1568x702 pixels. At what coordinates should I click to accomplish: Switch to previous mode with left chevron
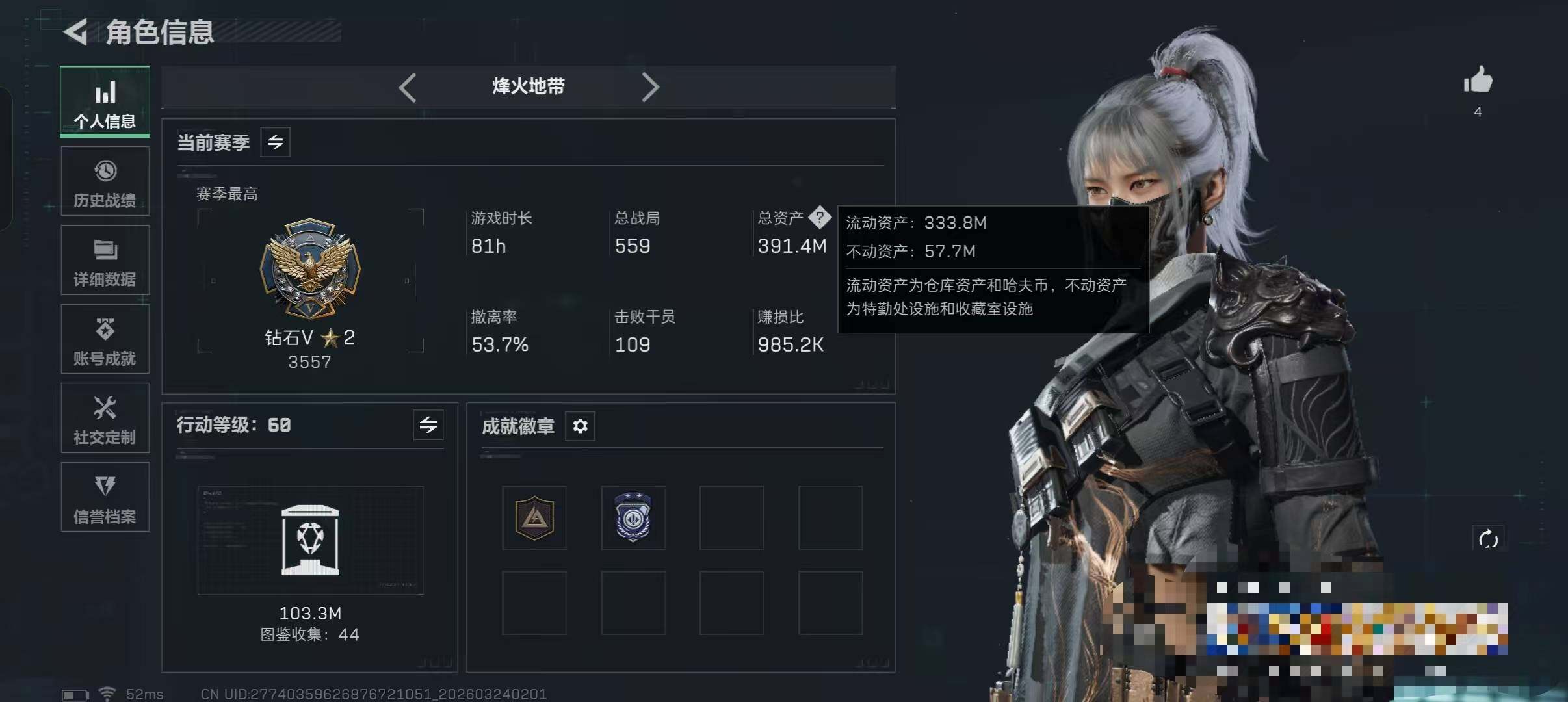click(x=408, y=87)
